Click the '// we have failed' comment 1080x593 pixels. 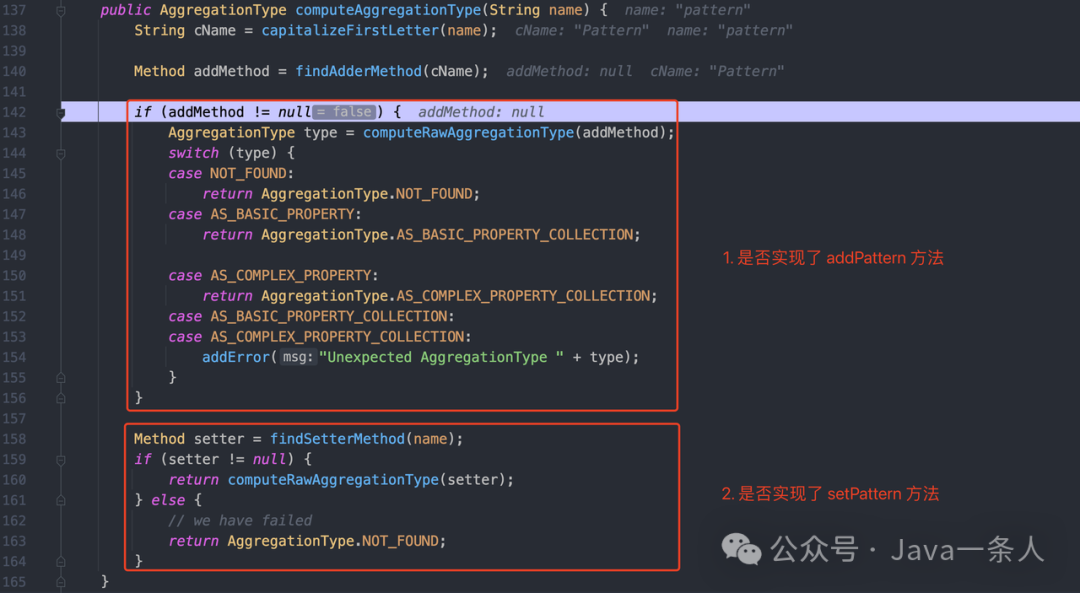240,521
